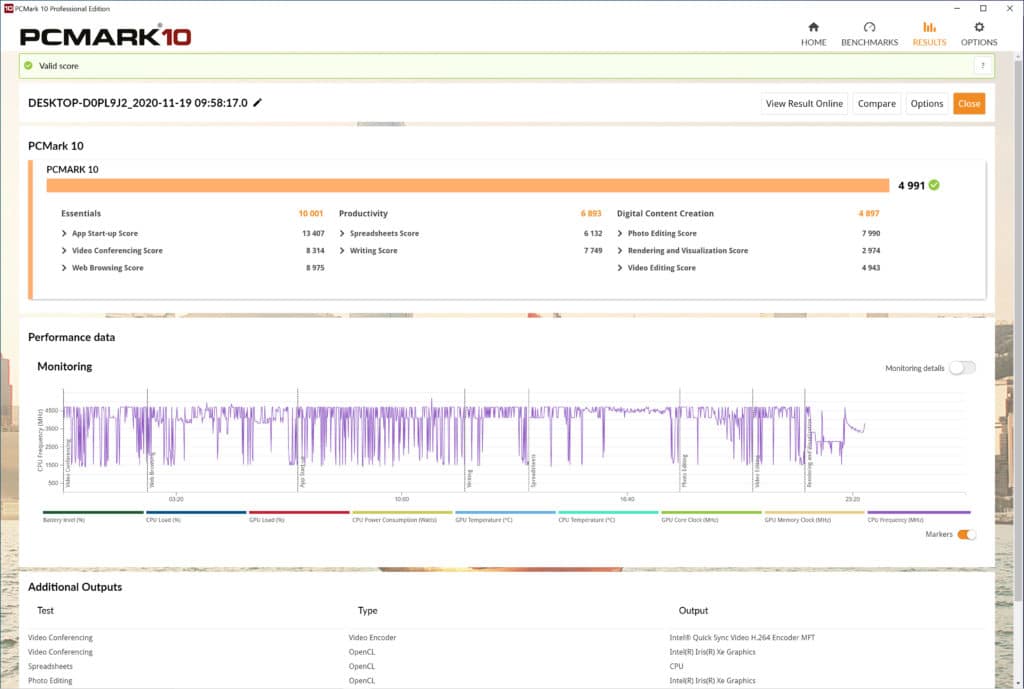Viewport: 1024px width, 689px height.
Task: Open the Options section with gear icon
Action: pyautogui.click(x=978, y=34)
